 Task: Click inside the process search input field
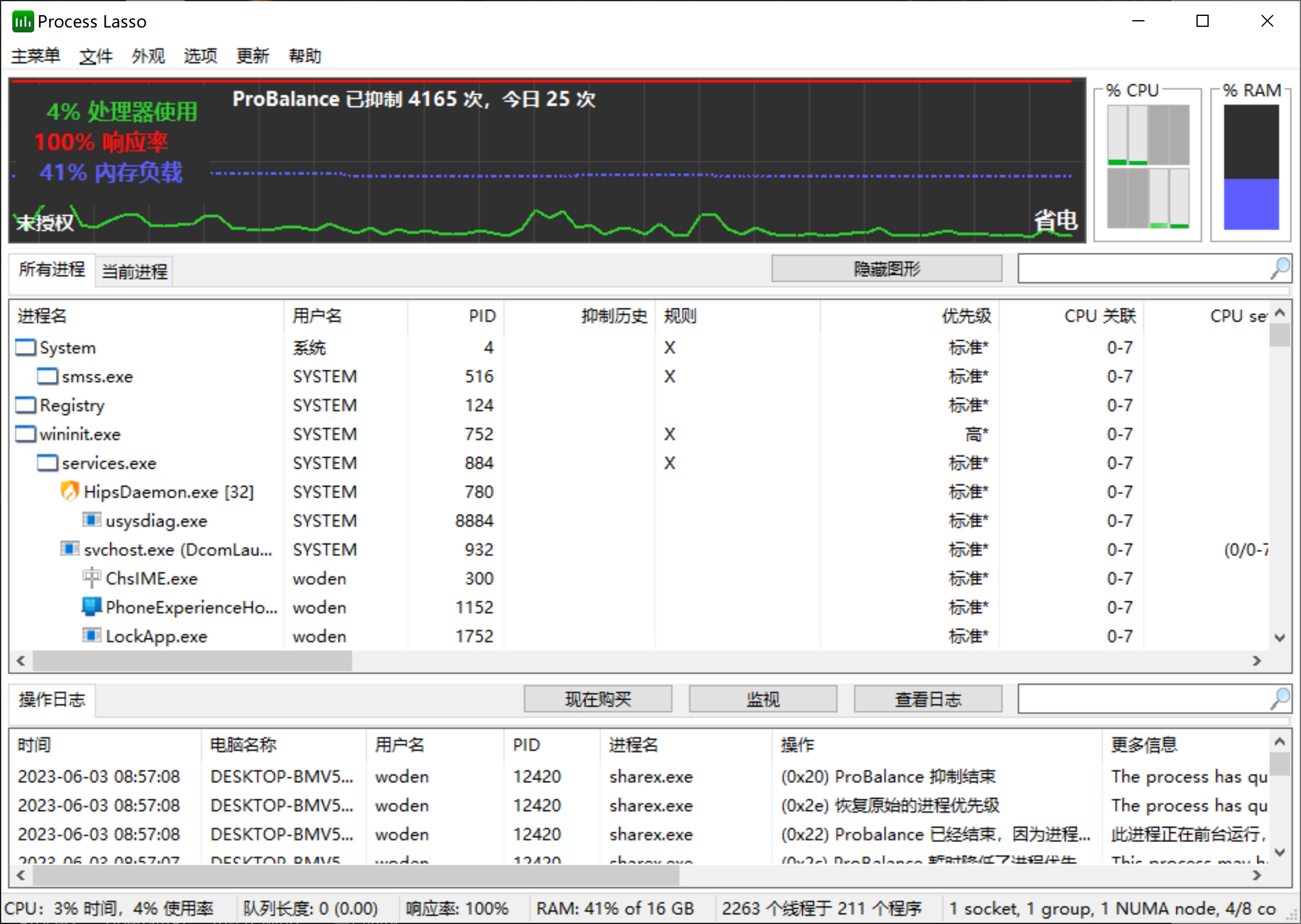(1143, 268)
